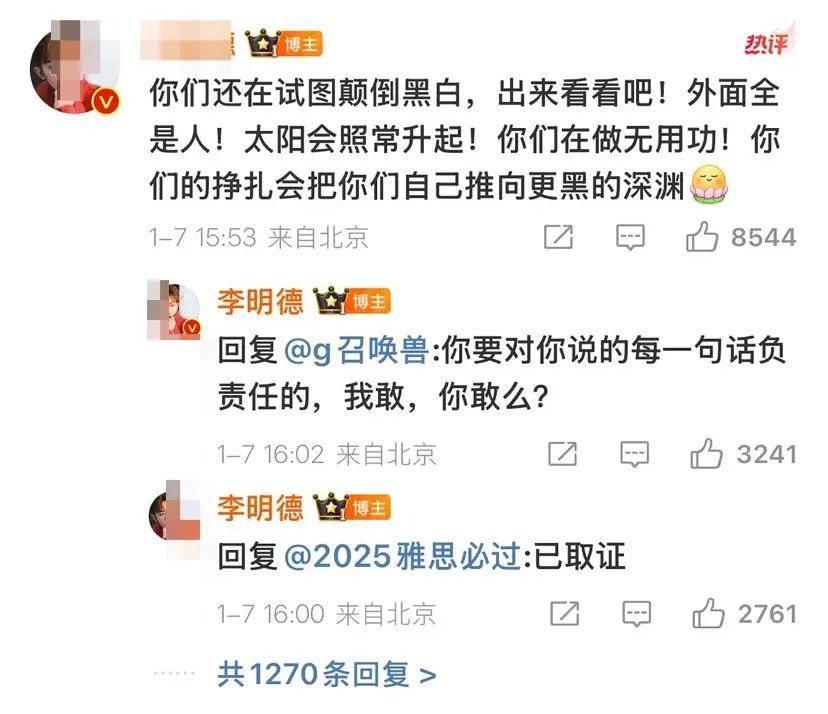This screenshot has height=714, width=828.
Task: Tap the crown badge beside first 李明德
Action: click(331, 300)
